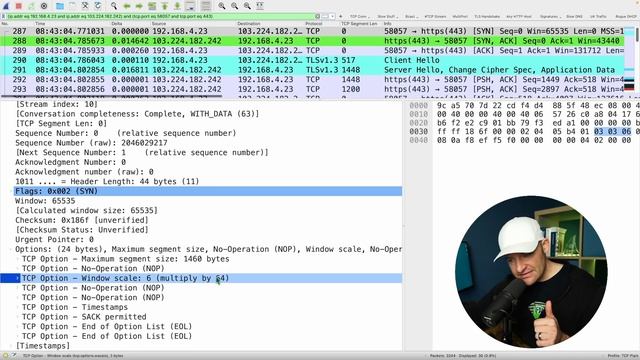
Task: Close the capture file icon
Action: tap(85, 6)
